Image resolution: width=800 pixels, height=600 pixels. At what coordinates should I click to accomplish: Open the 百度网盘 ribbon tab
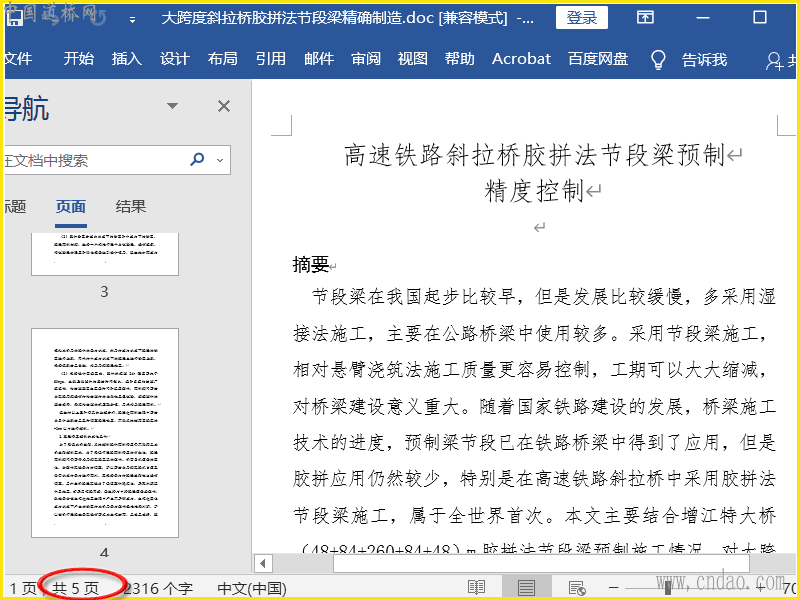pos(598,59)
